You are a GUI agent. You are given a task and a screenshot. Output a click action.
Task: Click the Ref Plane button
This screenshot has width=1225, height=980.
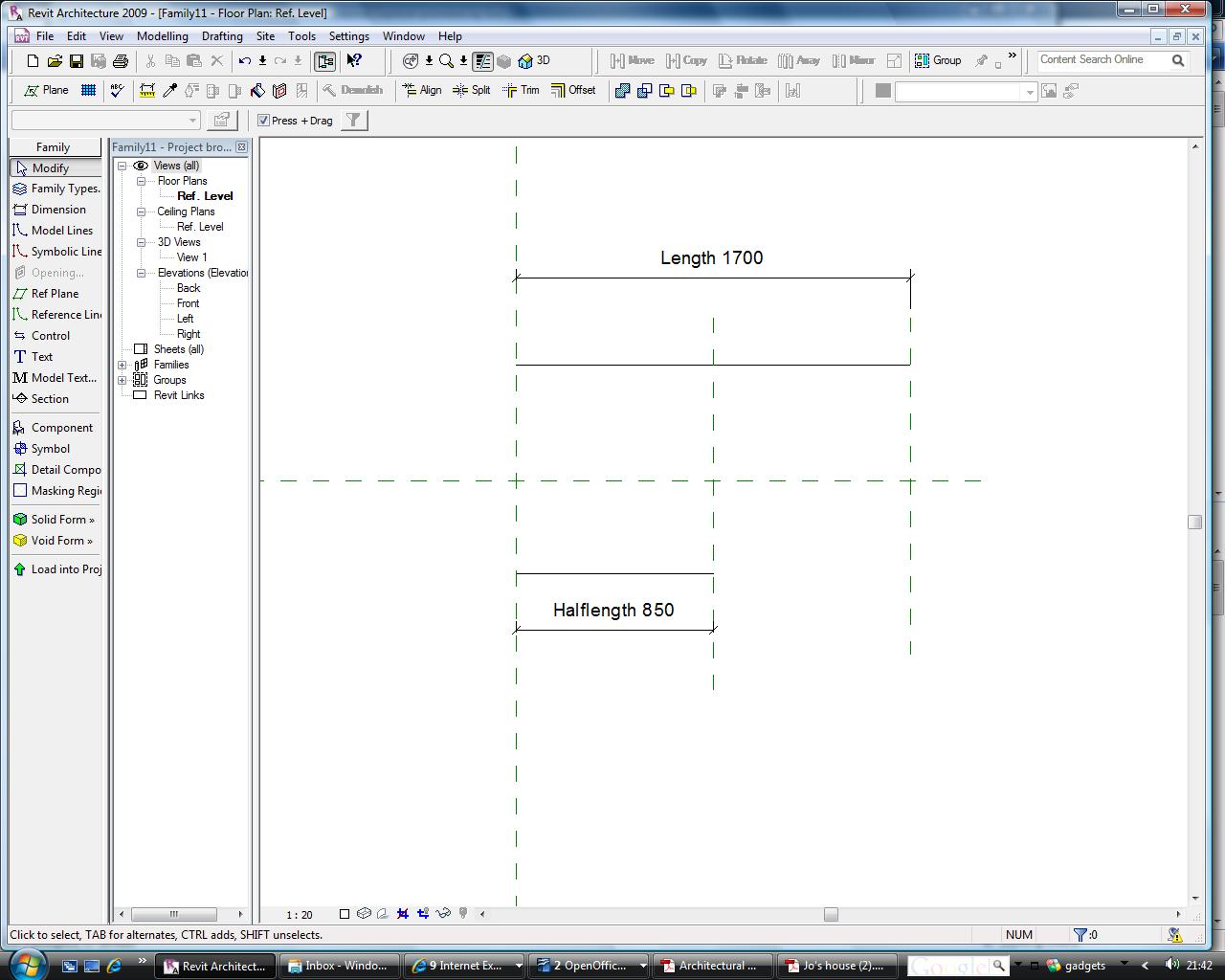(55, 294)
